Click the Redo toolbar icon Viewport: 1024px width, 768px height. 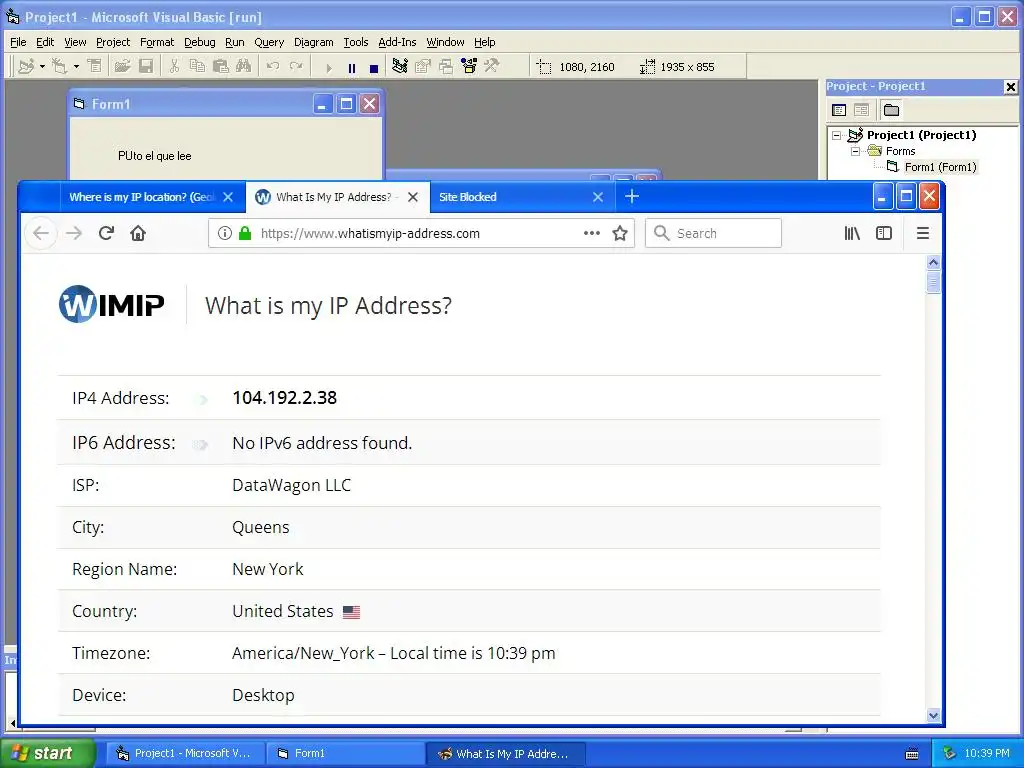click(x=296, y=67)
